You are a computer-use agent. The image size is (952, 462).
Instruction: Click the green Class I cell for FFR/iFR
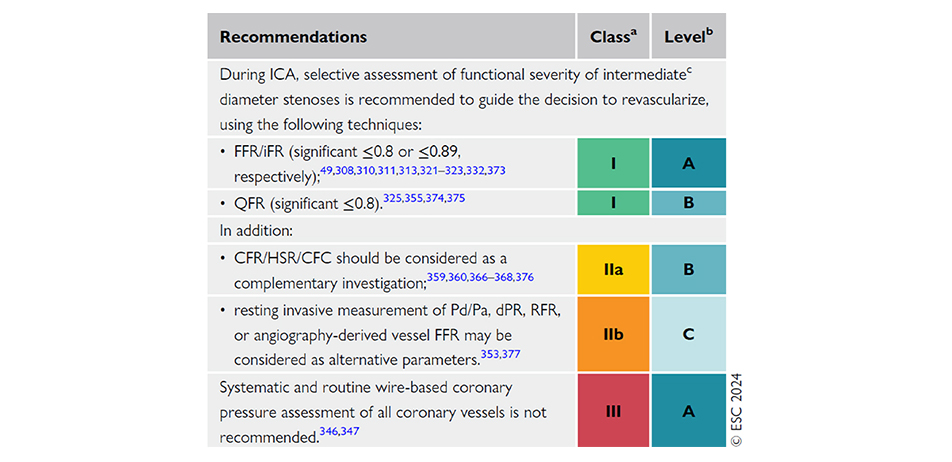[x=613, y=163]
